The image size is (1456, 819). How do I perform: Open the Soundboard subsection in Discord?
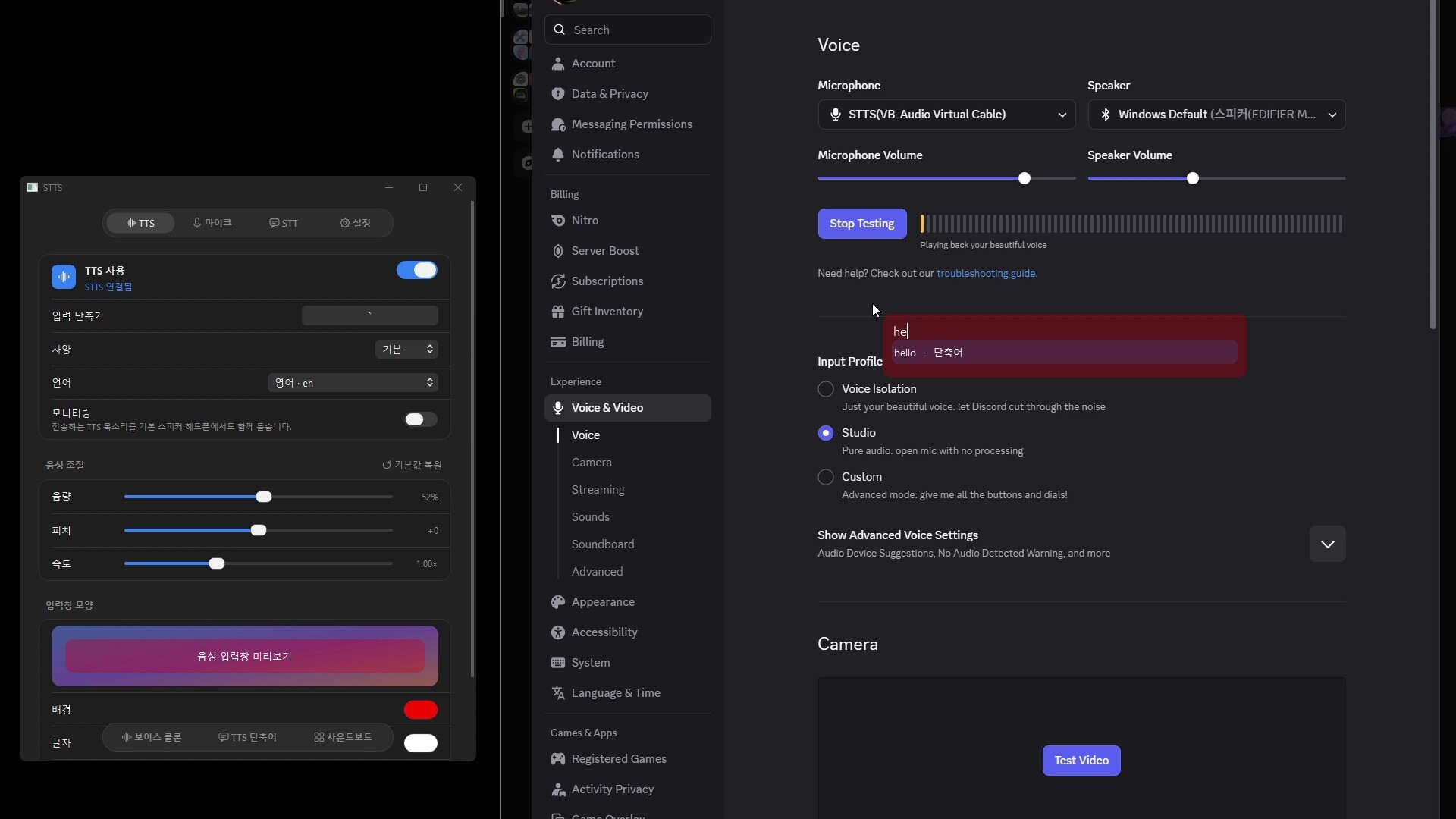(x=603, y=544)
